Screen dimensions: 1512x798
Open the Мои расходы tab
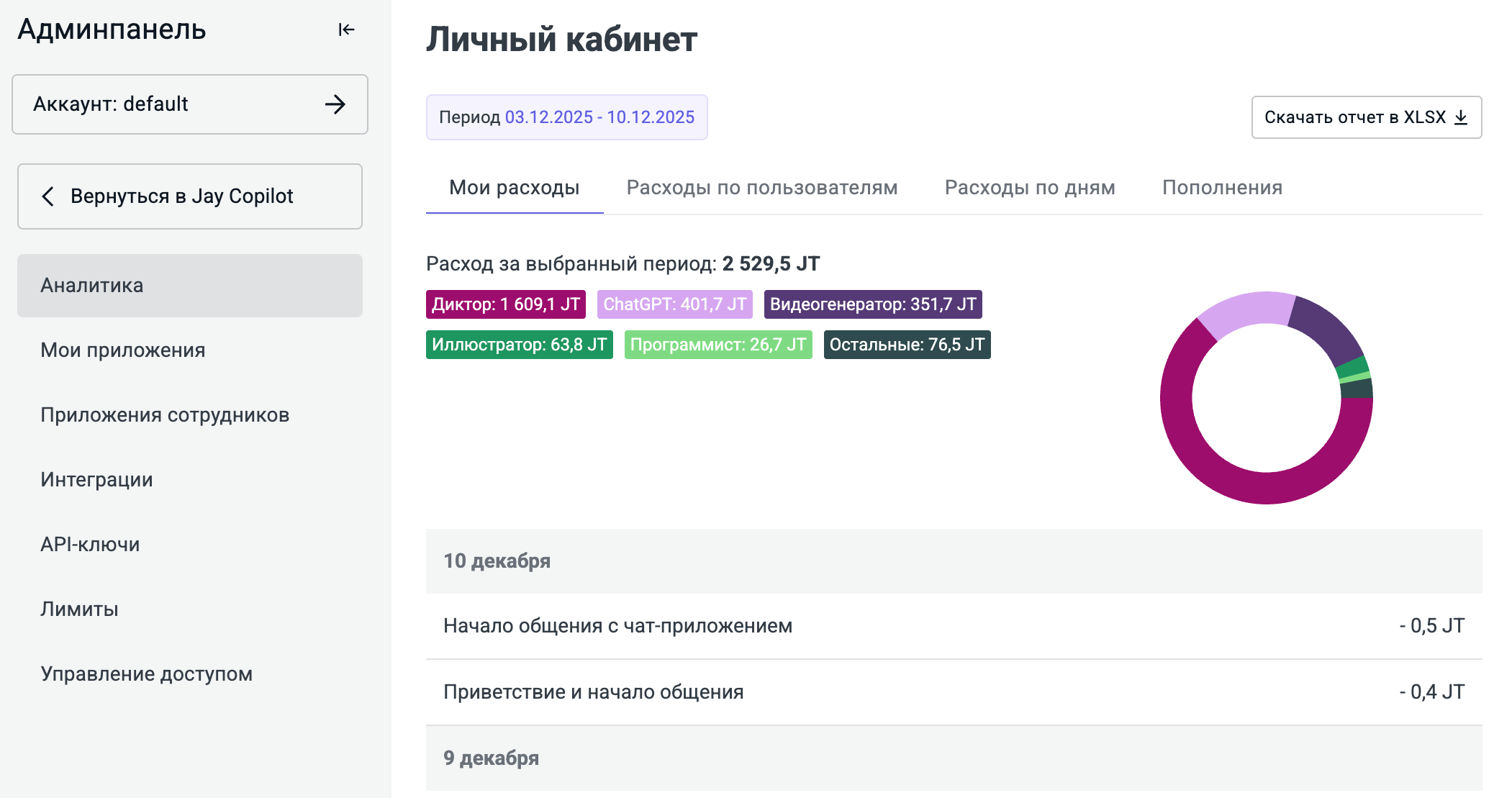[x=514, y=188]
